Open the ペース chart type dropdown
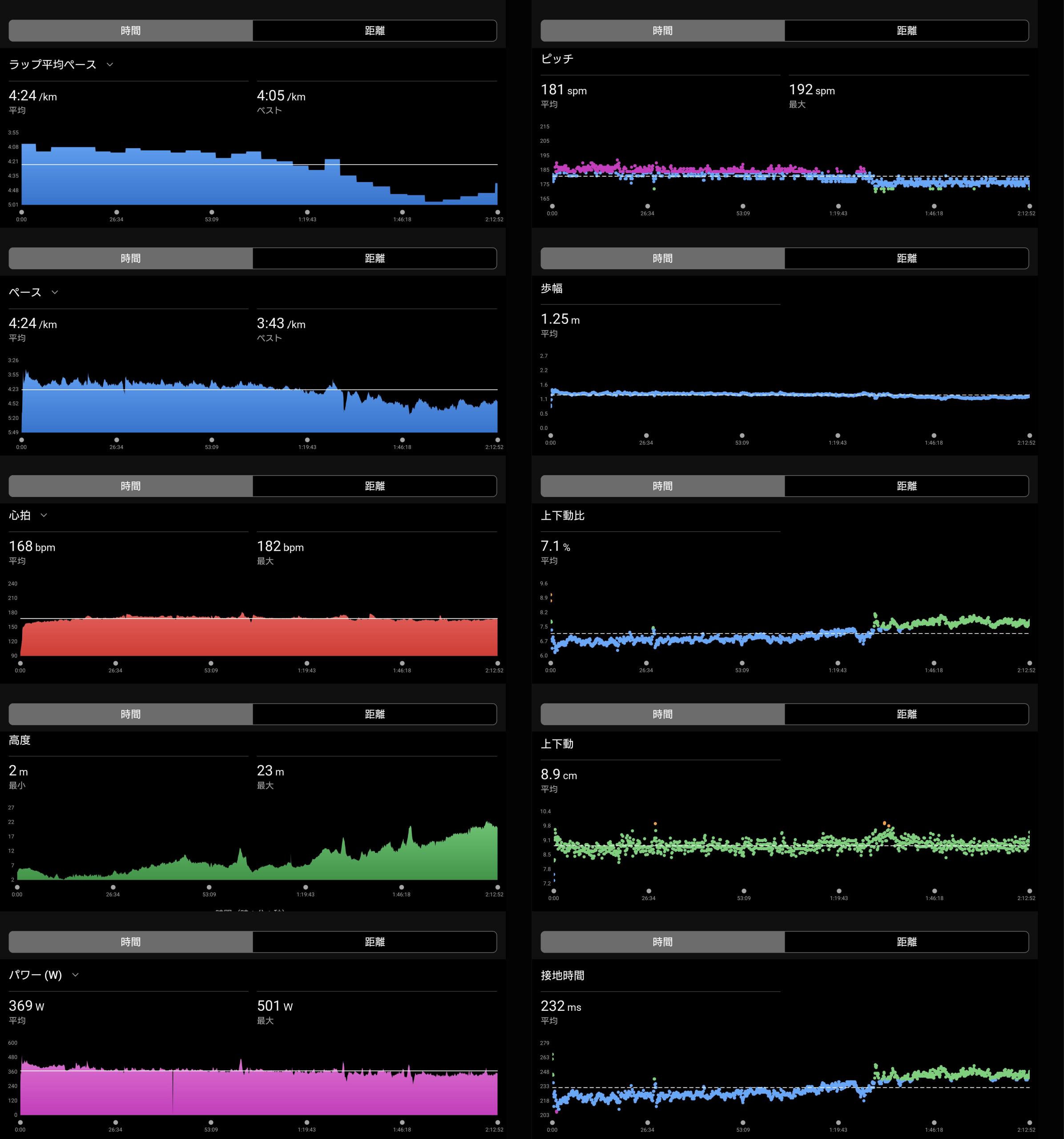This screenshot has height=1139, width=1064. [55, 292]
